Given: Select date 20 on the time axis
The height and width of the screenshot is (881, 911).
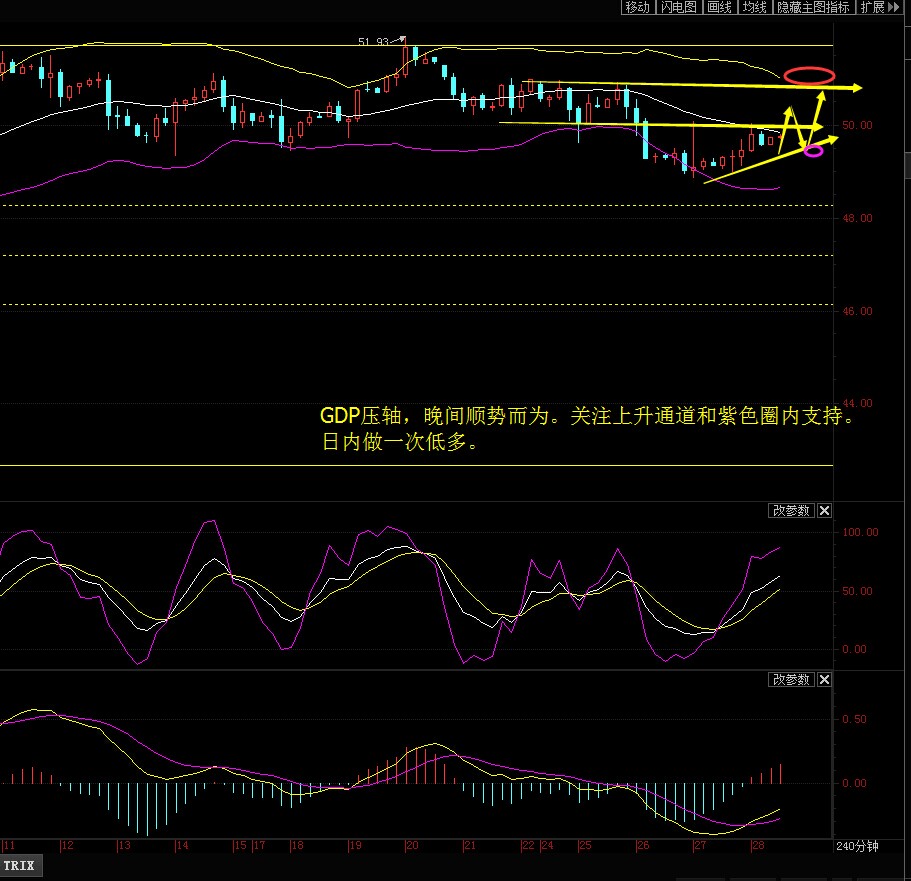Looking at the screenshot, I should (x=412, y=846).
